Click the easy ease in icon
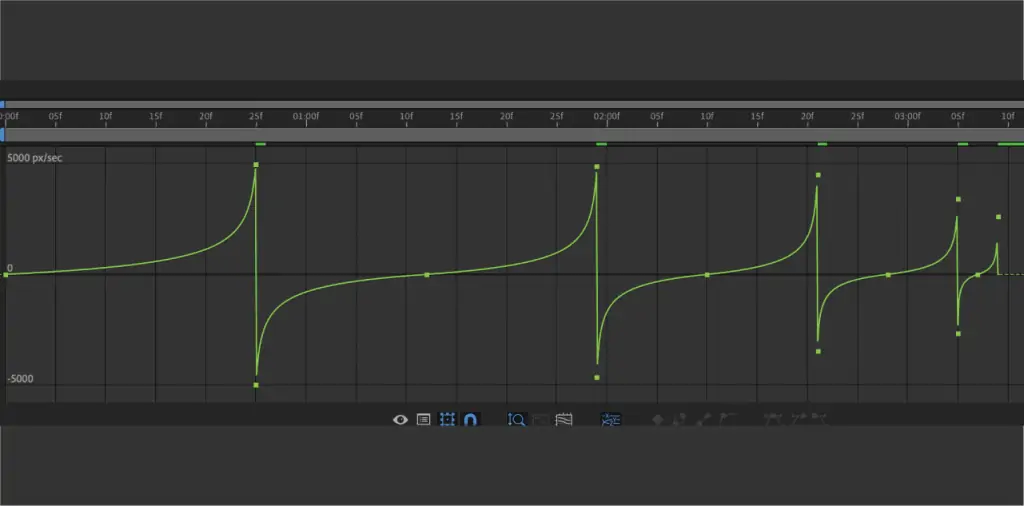1024x506 pixels. 797,420
